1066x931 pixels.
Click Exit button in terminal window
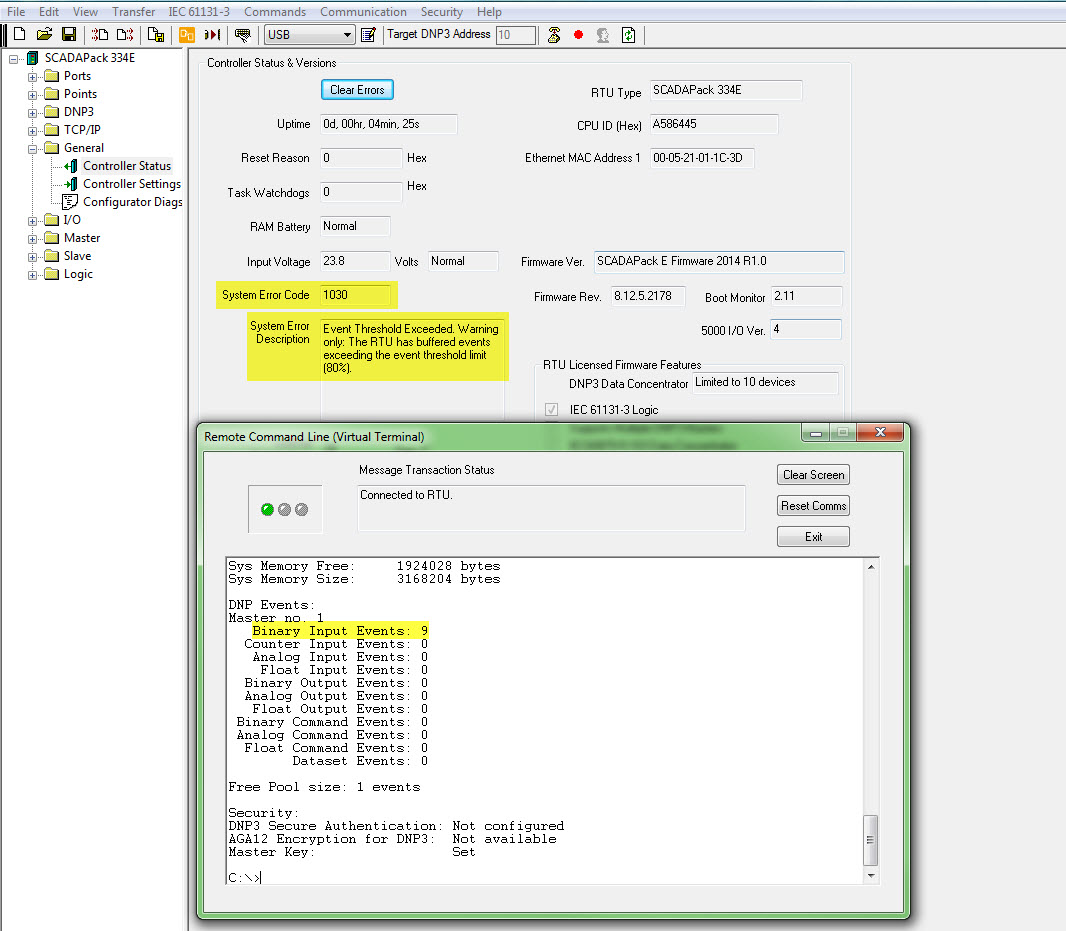tap(813, 537)
